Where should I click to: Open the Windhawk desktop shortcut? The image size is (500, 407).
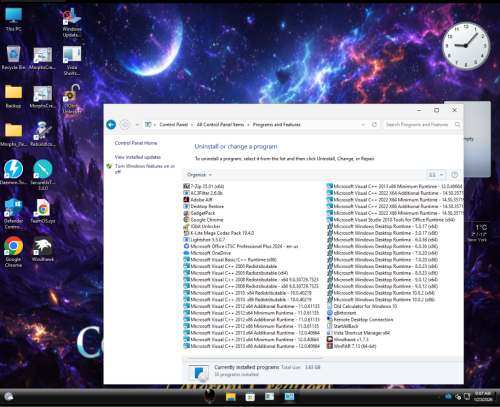point(42,249)
